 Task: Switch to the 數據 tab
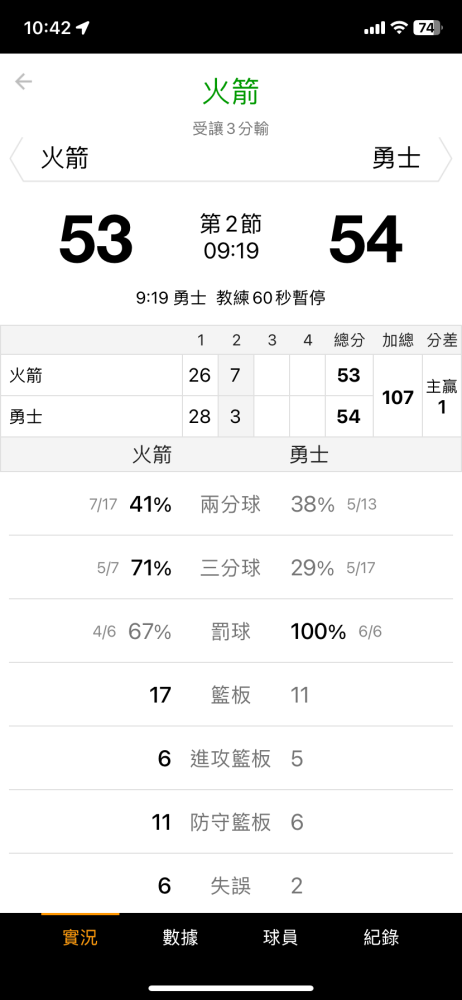pos(180,937)
